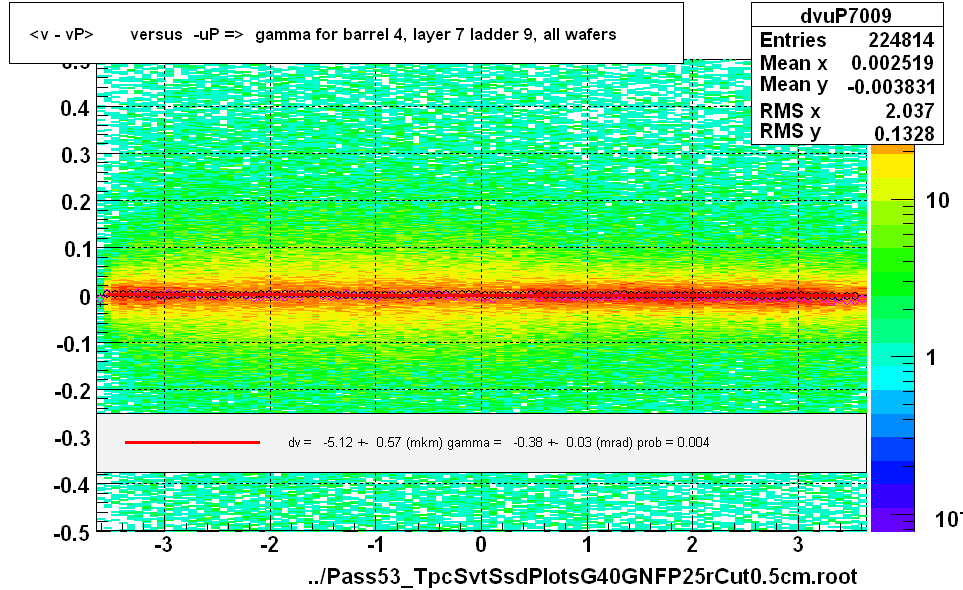
Task: Click x-axis label -3
Action: click(163, 545)
